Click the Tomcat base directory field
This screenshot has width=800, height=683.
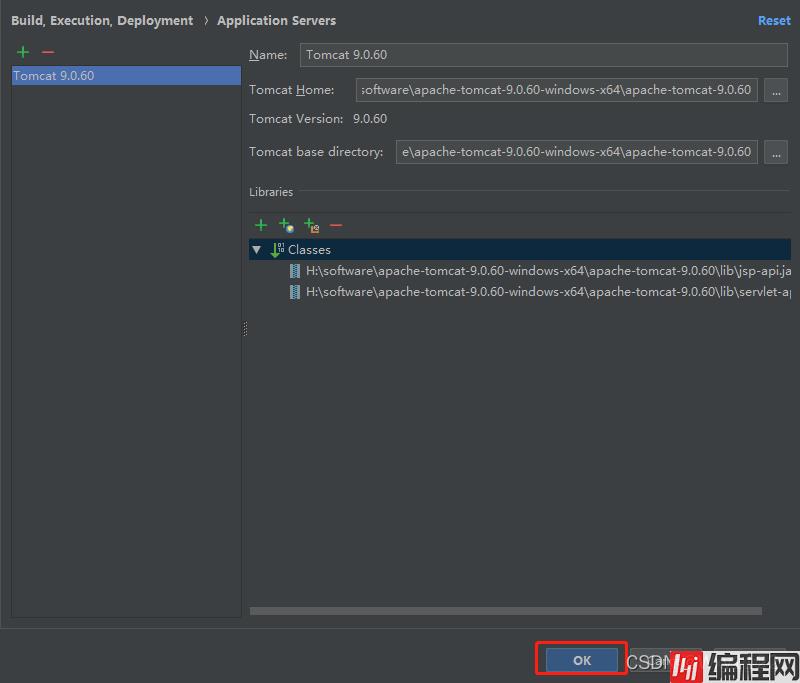pyautogui.click(x=576, y=152)
